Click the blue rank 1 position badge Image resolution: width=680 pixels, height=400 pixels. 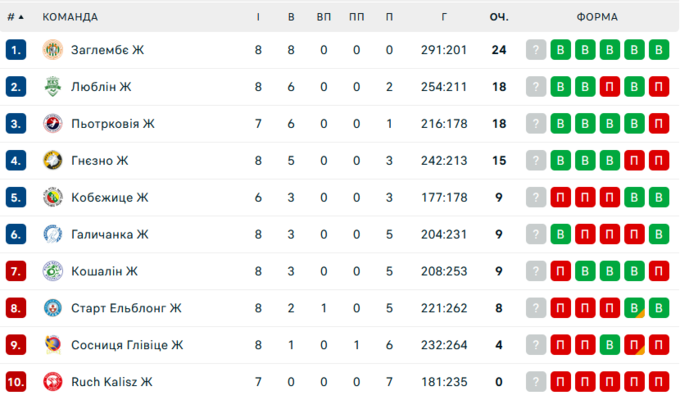(x=15, y=49)
